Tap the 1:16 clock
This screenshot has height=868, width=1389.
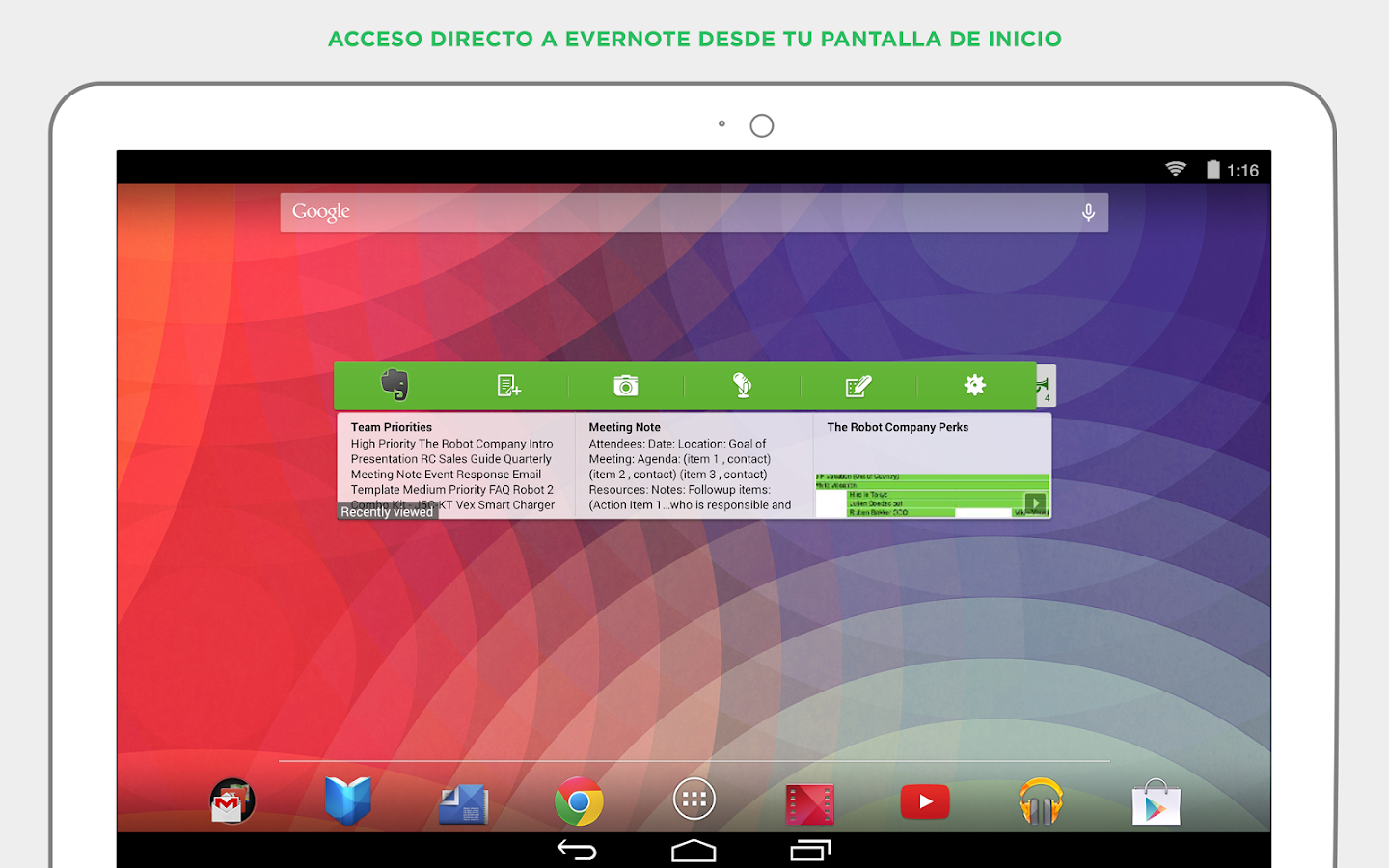click(1242, 171)
